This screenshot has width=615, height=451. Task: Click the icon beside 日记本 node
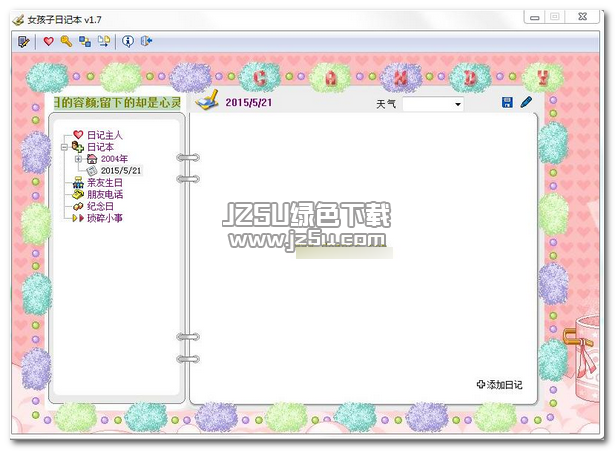(x=78, y=147)
